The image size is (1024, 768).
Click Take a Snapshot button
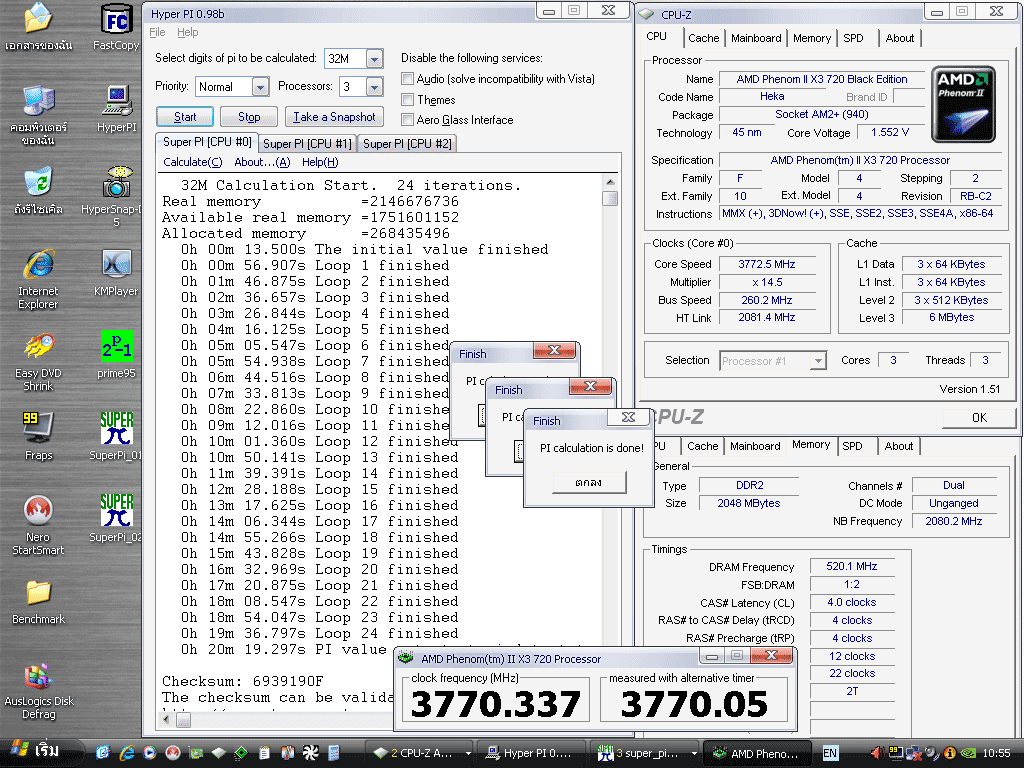pos(334,117)
